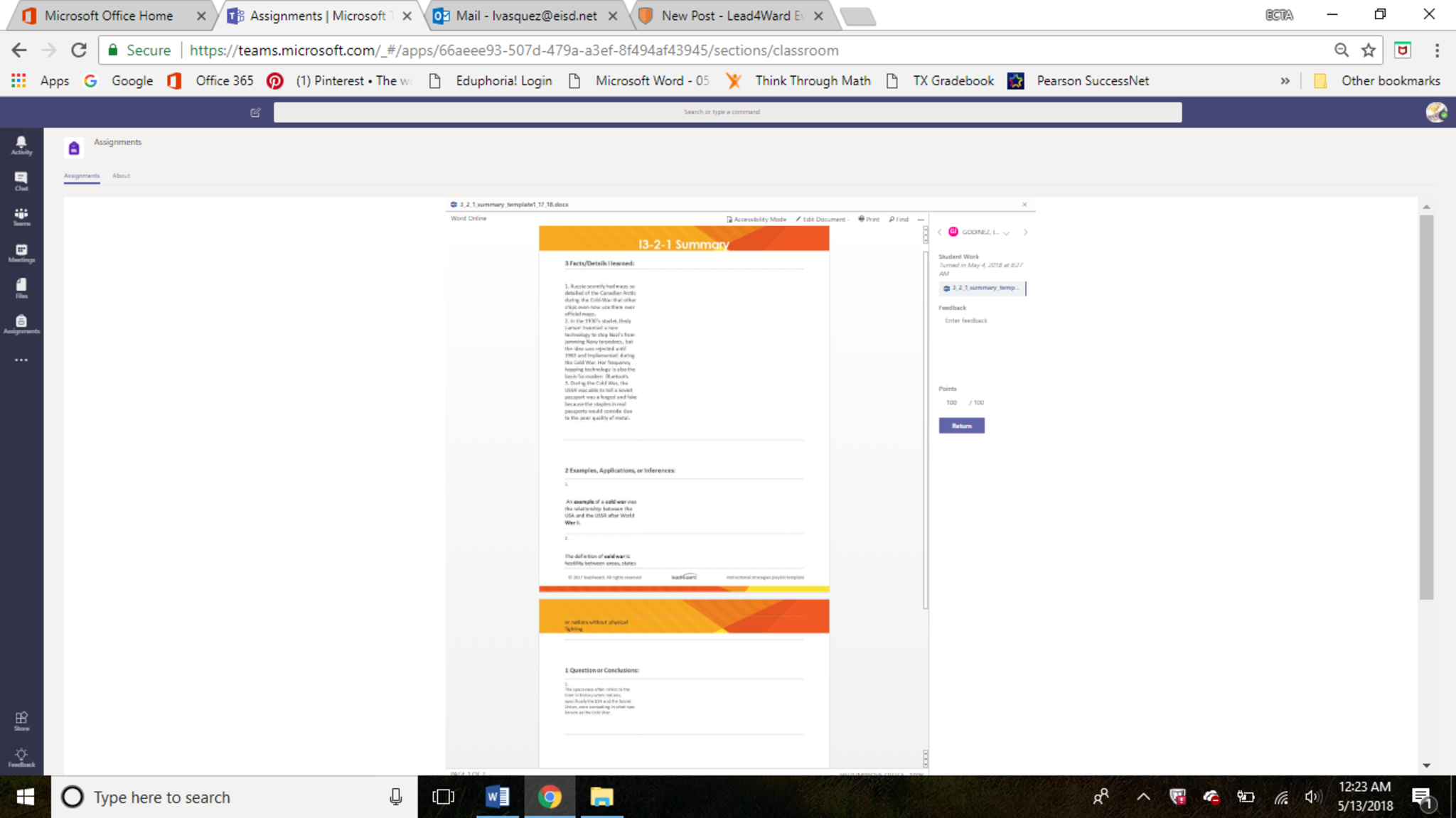
Task: Click Find in Word Online toolbar
Action: coord(899,219)
